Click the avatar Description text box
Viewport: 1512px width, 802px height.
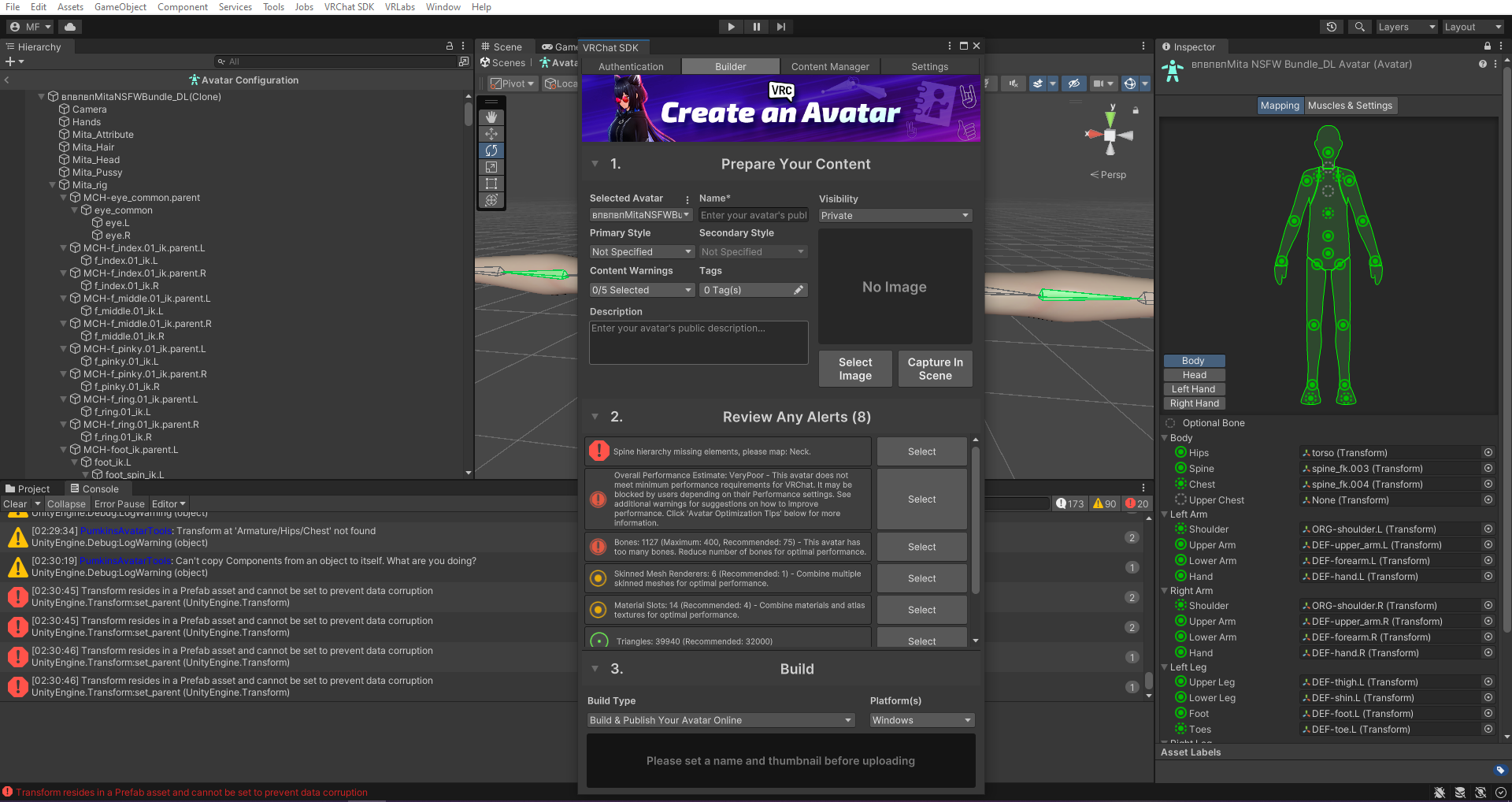pyautogui.click(x=699, y=343)
